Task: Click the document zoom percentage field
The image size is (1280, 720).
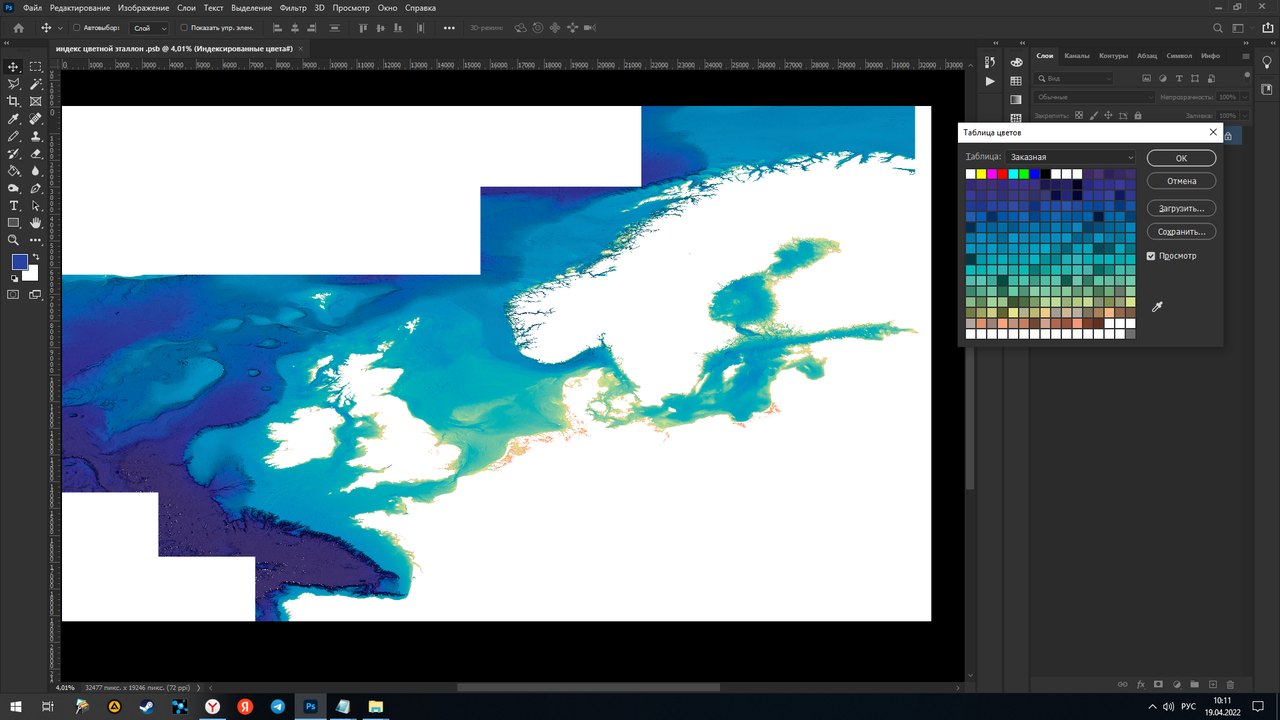Action: (x=65, y=688)
